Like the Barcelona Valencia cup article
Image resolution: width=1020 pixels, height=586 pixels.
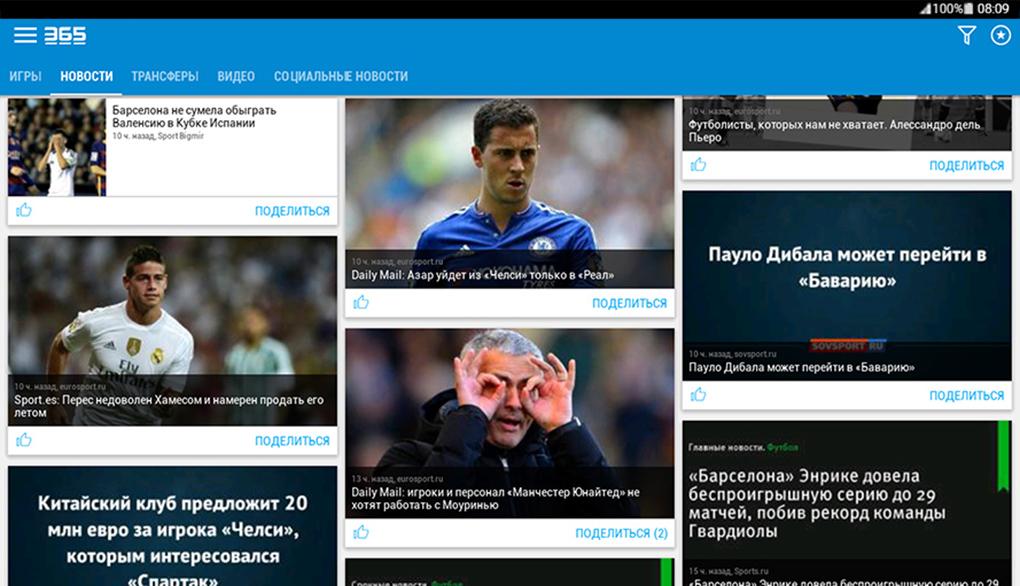(24, 210)
